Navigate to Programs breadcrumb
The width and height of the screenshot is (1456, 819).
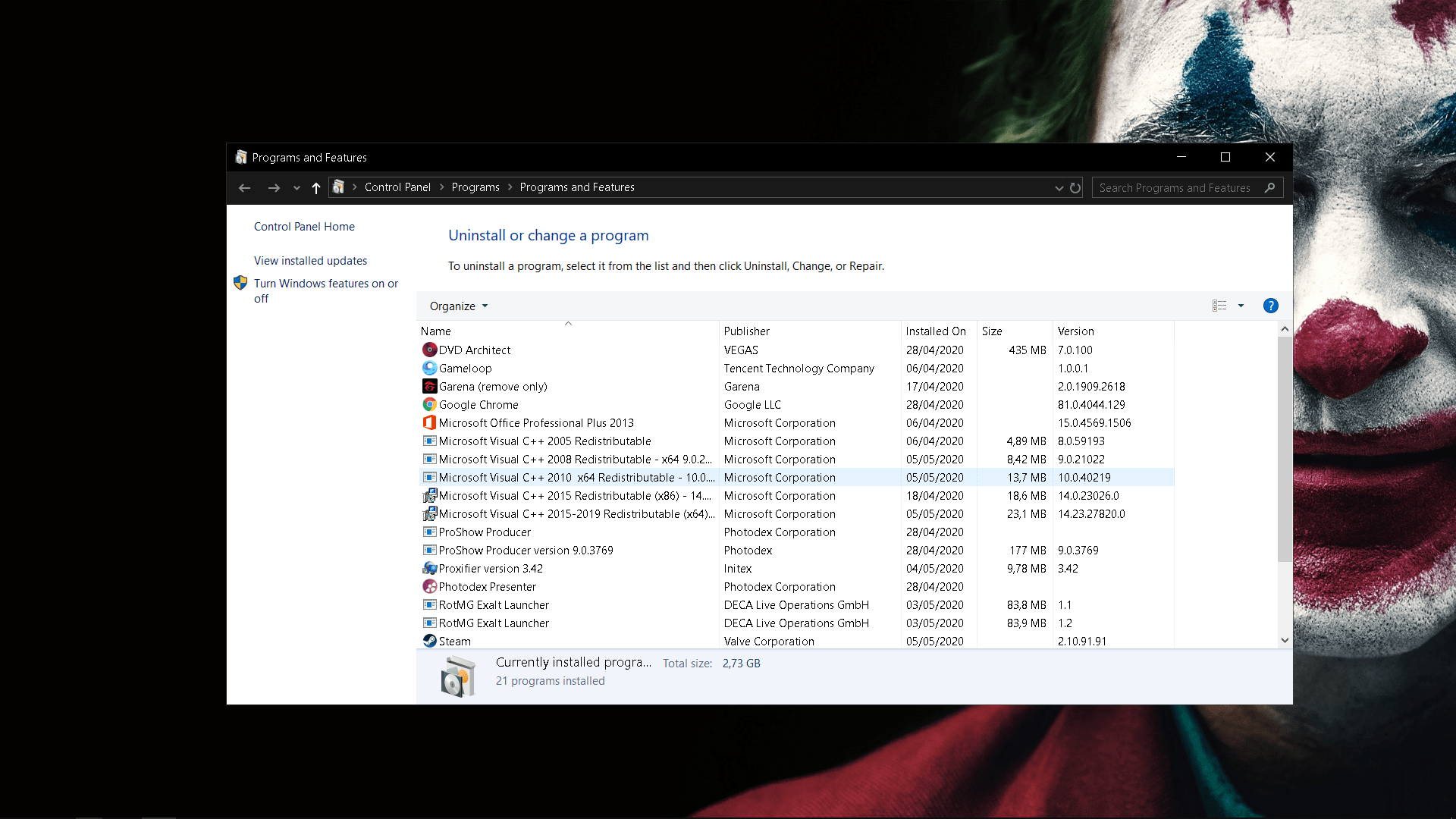point(475,187)
